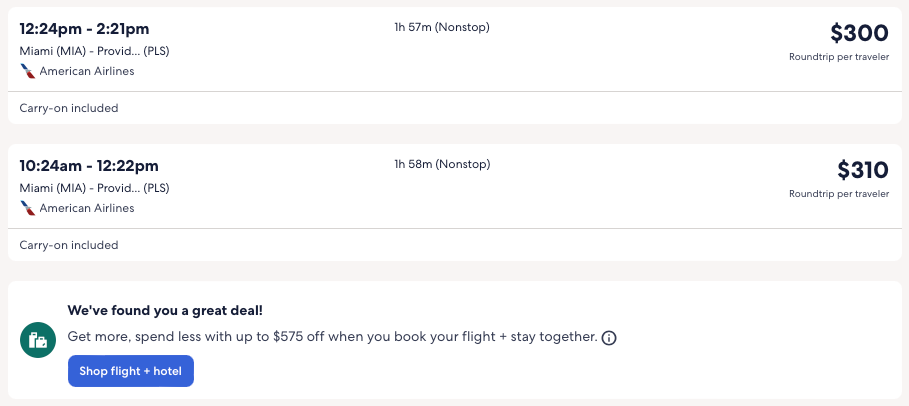909x406 pixels.
Task: Click the 1h 58m (Nonstop) duration
Action: click(x=442, y=164)
